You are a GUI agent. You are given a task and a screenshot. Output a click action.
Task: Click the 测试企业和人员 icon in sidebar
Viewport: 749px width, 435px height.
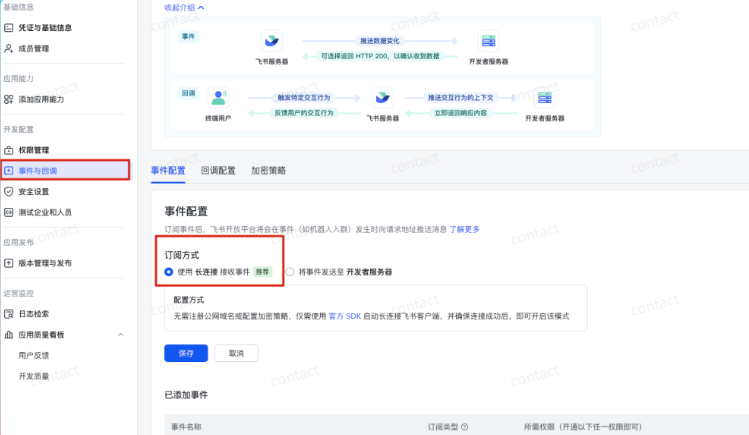[x=9, y=212]
